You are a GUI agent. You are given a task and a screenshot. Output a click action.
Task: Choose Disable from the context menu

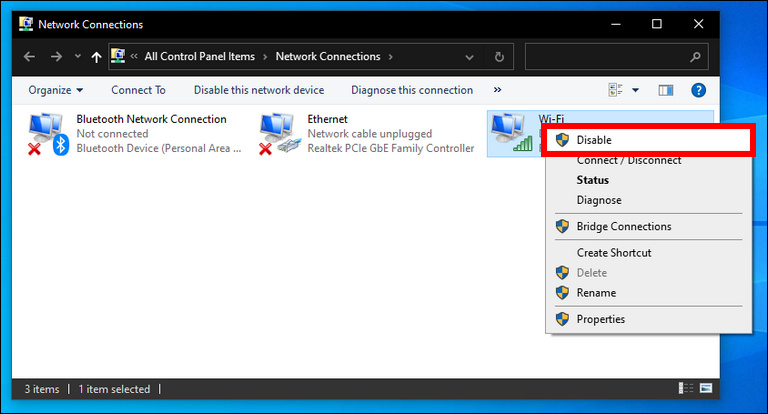[648, 140]
